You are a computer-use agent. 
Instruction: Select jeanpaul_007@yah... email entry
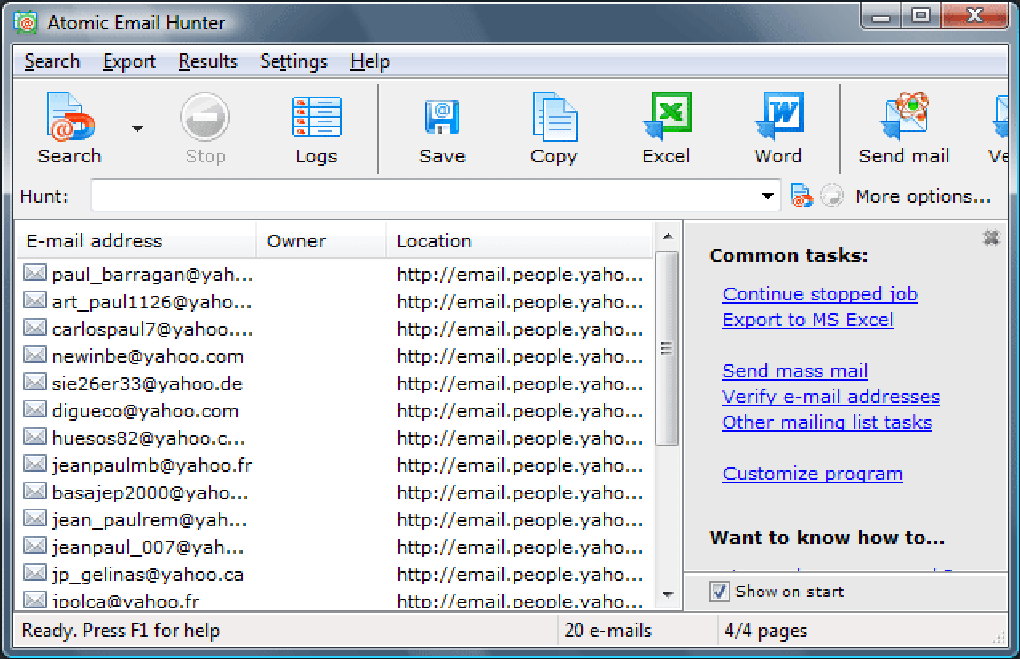(148, 548)
